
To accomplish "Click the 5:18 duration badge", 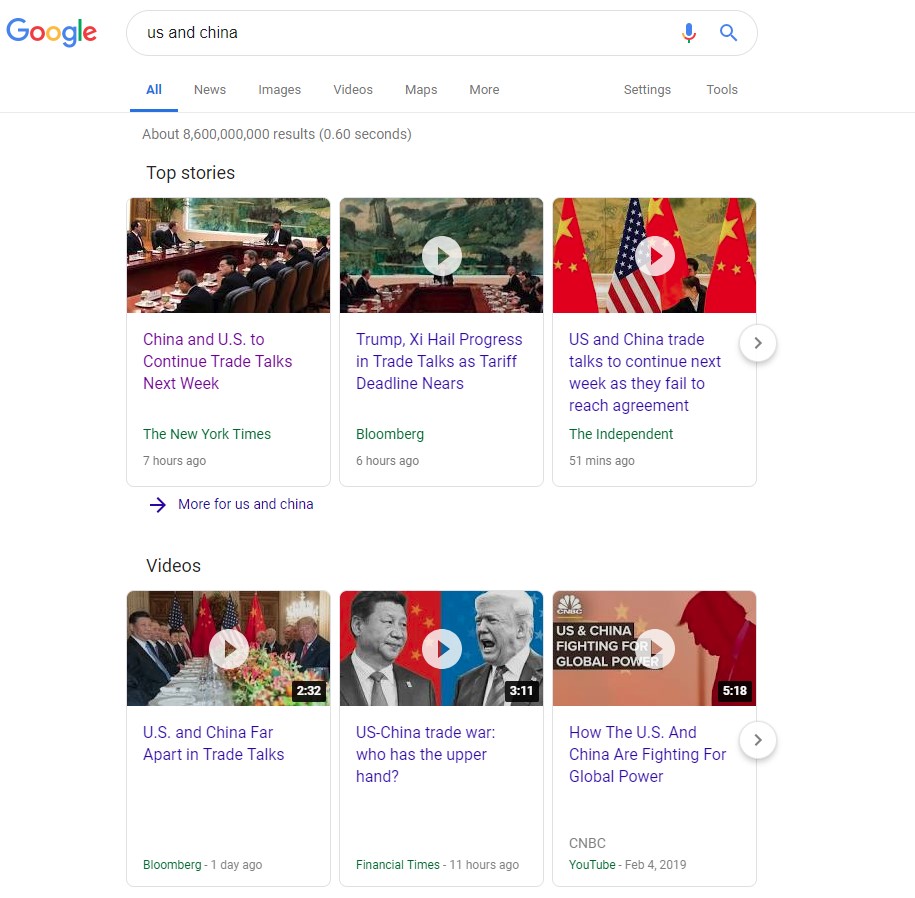I will coord(735,691).
